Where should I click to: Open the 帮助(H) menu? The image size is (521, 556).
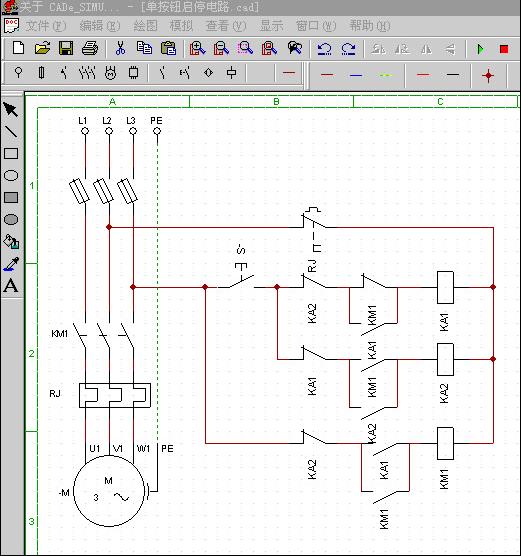(370, 26)
